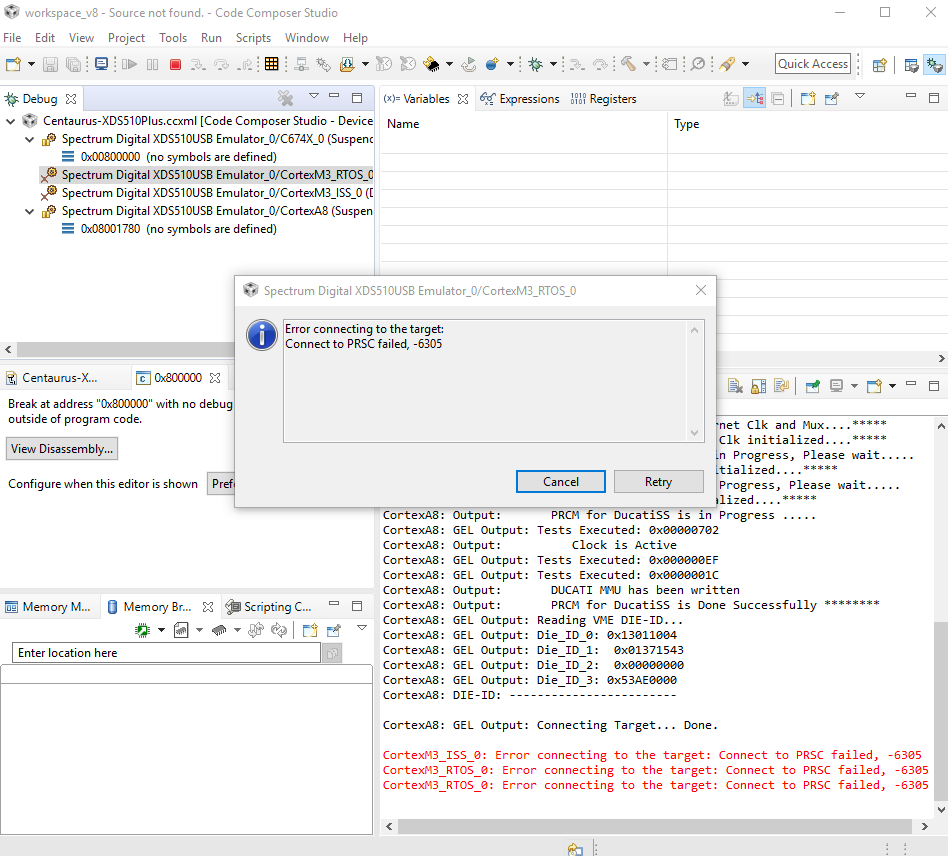Click the black grid toolbar icon

tap(271, 64)
